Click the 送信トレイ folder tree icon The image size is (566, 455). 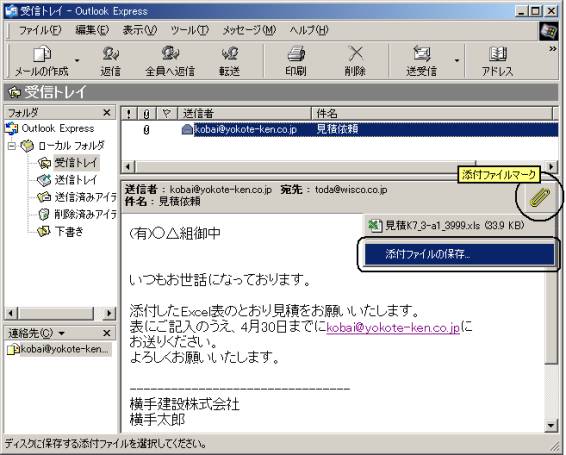[x=44, y=180]
